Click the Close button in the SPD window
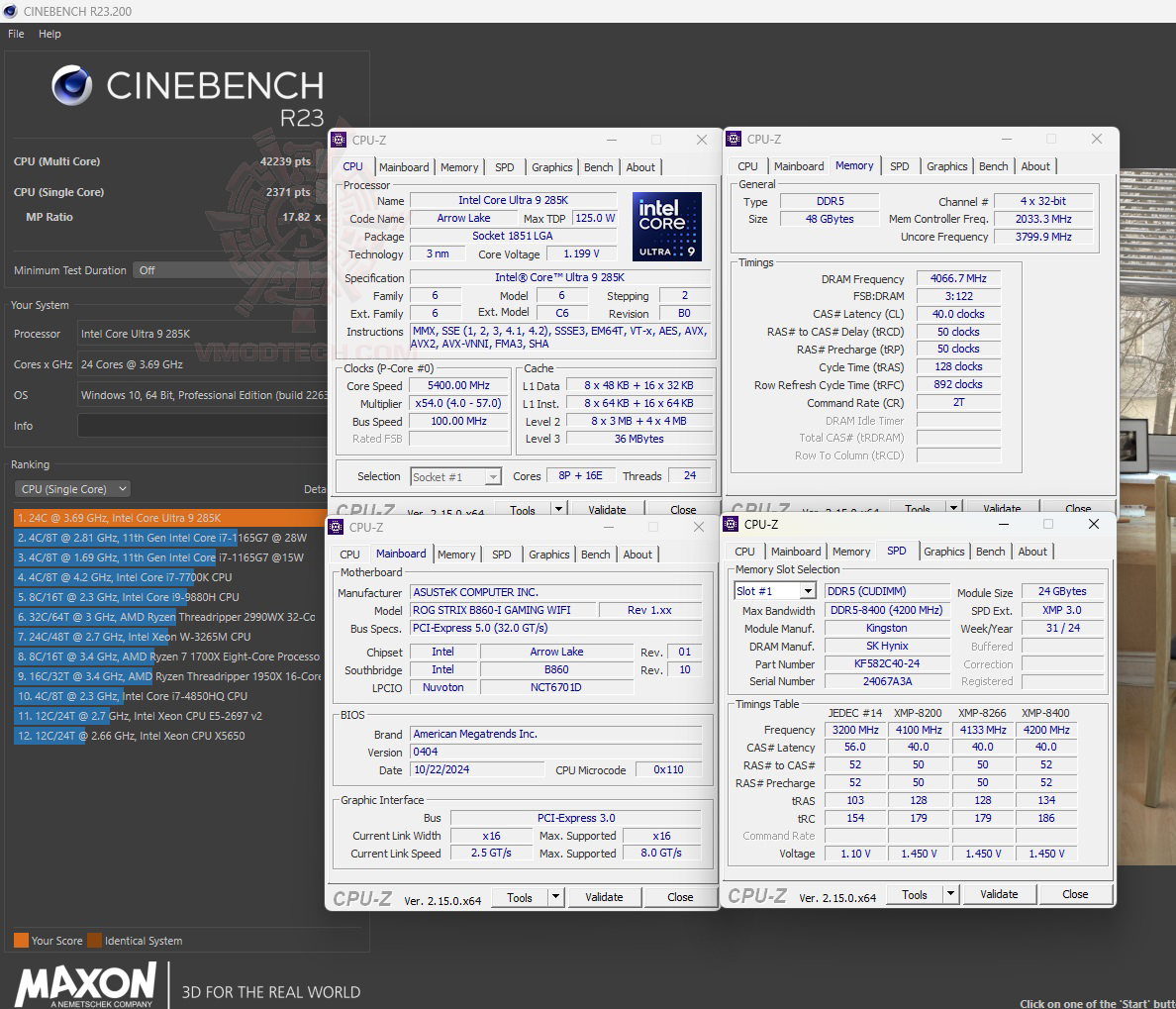1176x1009 pixels. pyautogui.click(x=1075, y=894)
